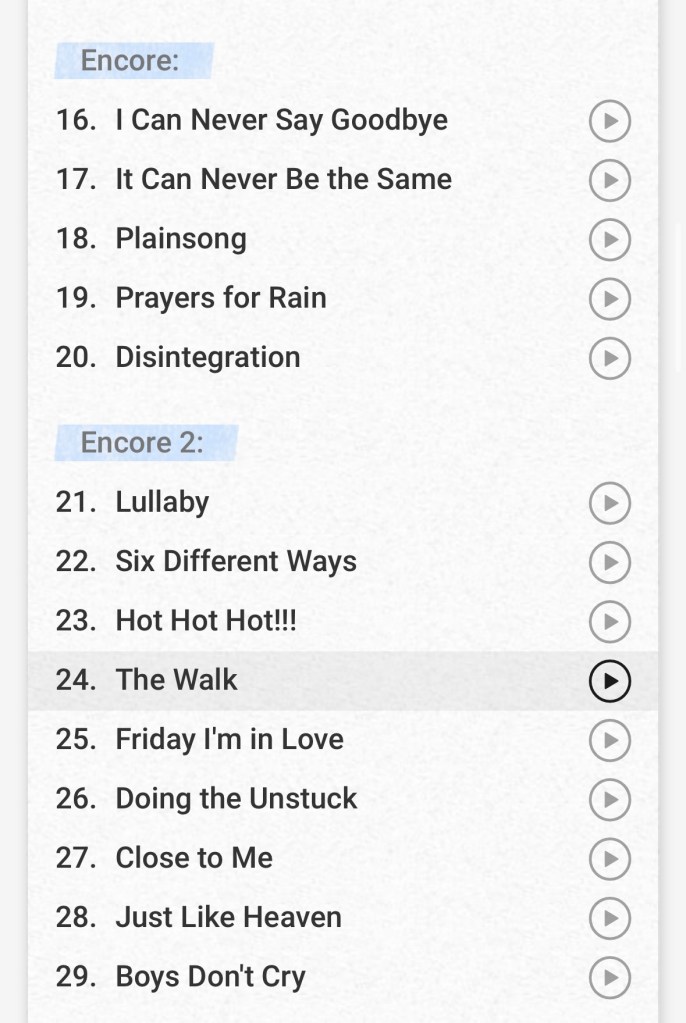Hit play button for Just Like Heaven
Image resolution: width=686 pixels, height=1023 pixels.
(609, 918)
